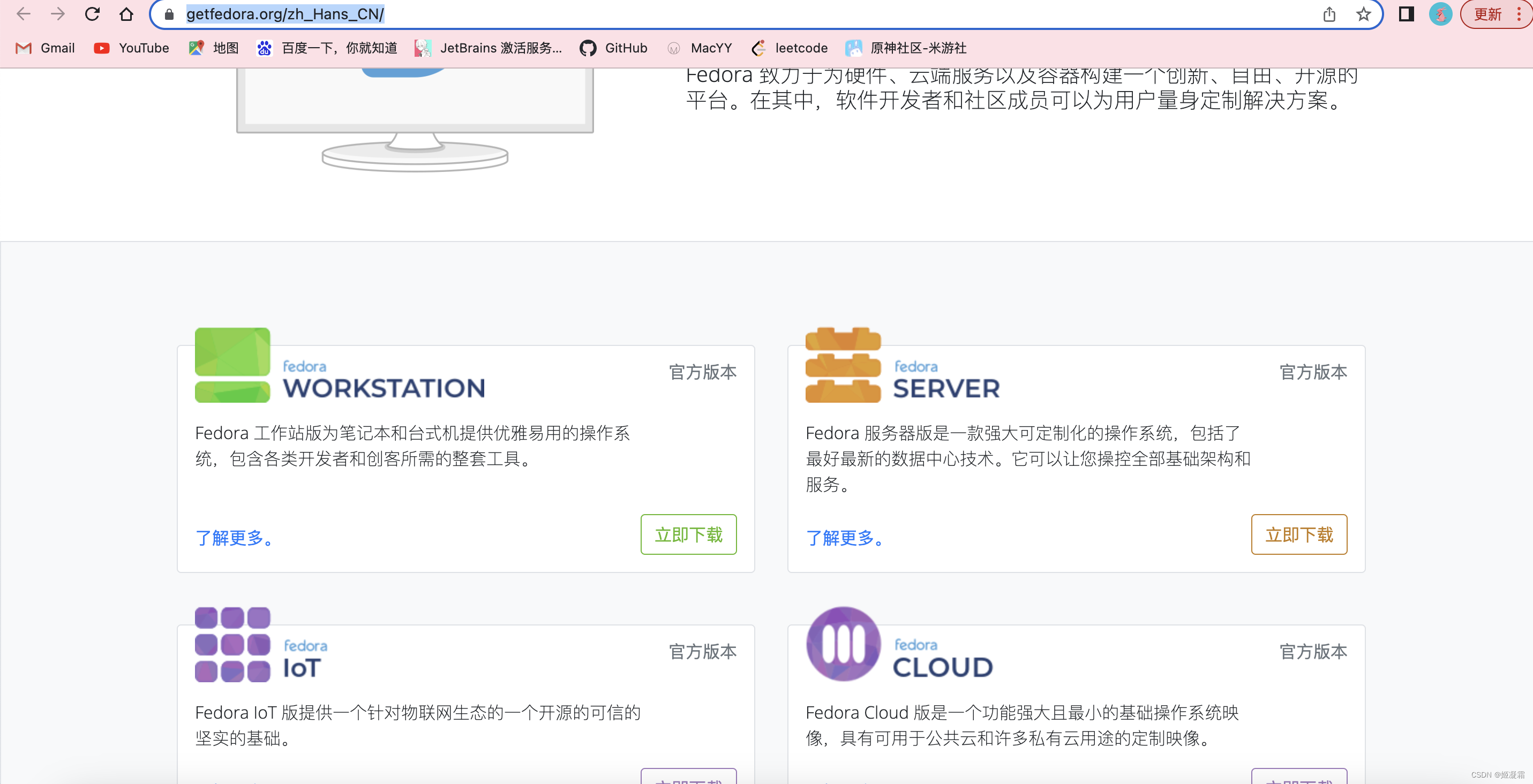
Task: View site security lock icon
Action: pyautogui.click(x=169, y=14)
